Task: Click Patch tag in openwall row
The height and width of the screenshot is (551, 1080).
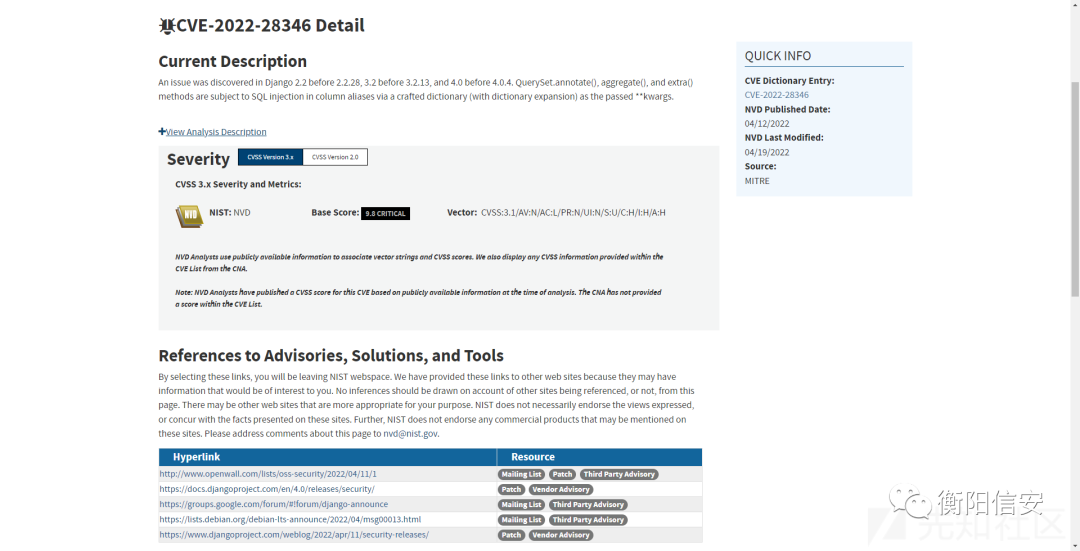Action: click(562, 475)
